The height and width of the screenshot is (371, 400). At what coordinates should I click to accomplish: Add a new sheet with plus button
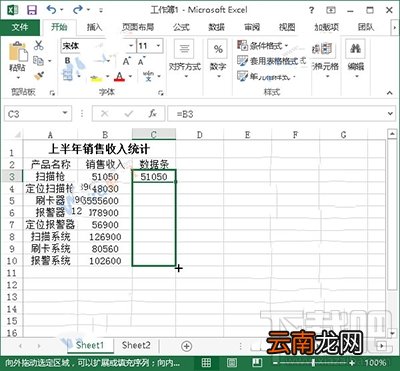click(187, 346)
